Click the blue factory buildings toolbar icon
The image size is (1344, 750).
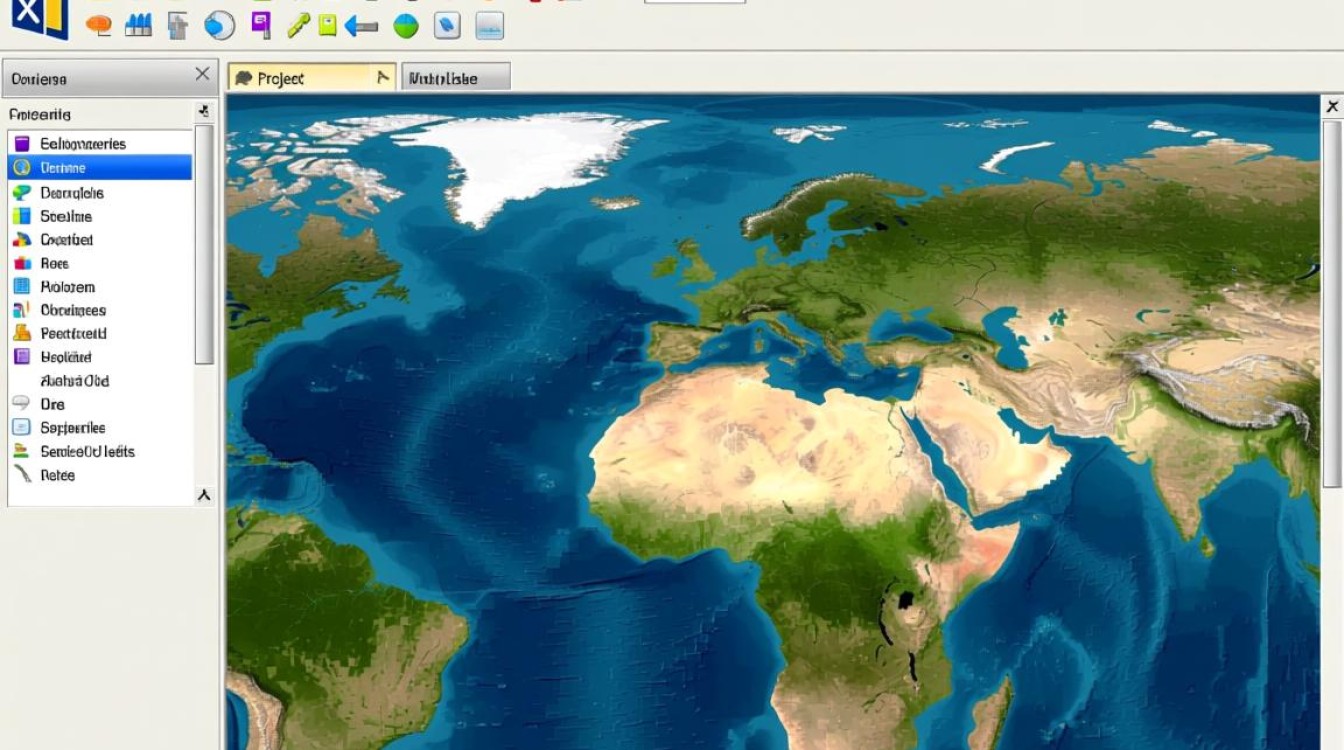coord(138,26)
